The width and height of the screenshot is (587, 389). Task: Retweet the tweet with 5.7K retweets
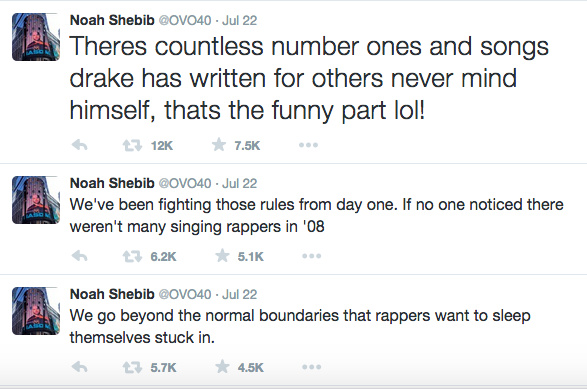coord(133,367)
